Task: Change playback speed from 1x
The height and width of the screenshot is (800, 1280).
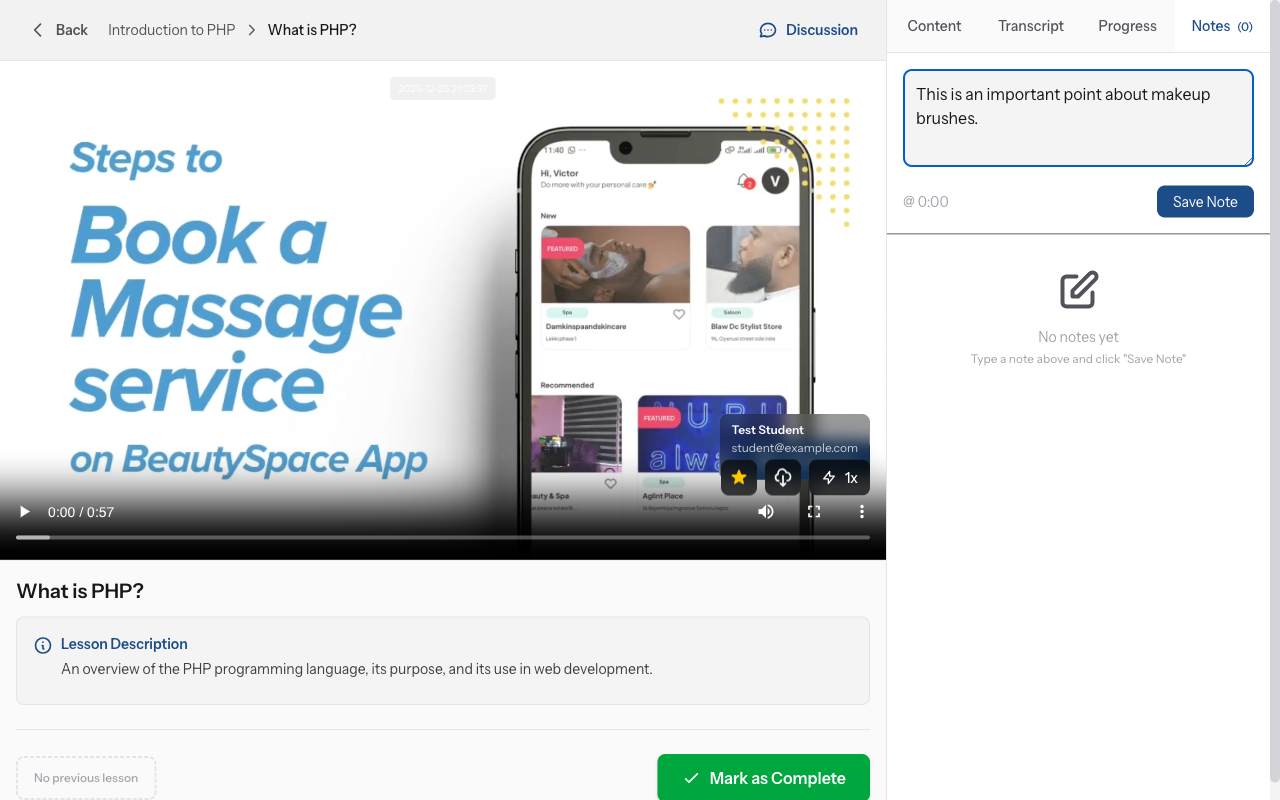Action: click(x=840, y=478)
